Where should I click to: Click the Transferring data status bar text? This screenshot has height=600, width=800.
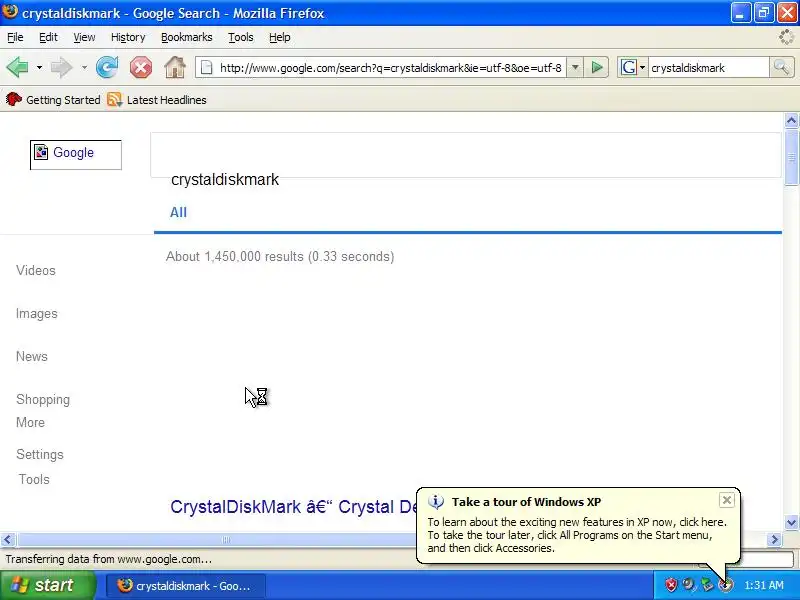tap(108, 559)
